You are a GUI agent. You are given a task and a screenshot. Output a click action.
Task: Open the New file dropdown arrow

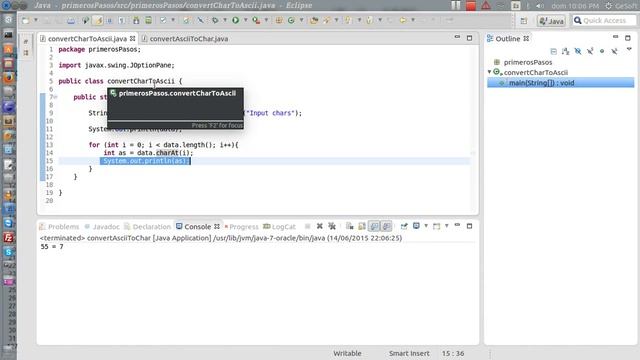(x=36, y=20)
